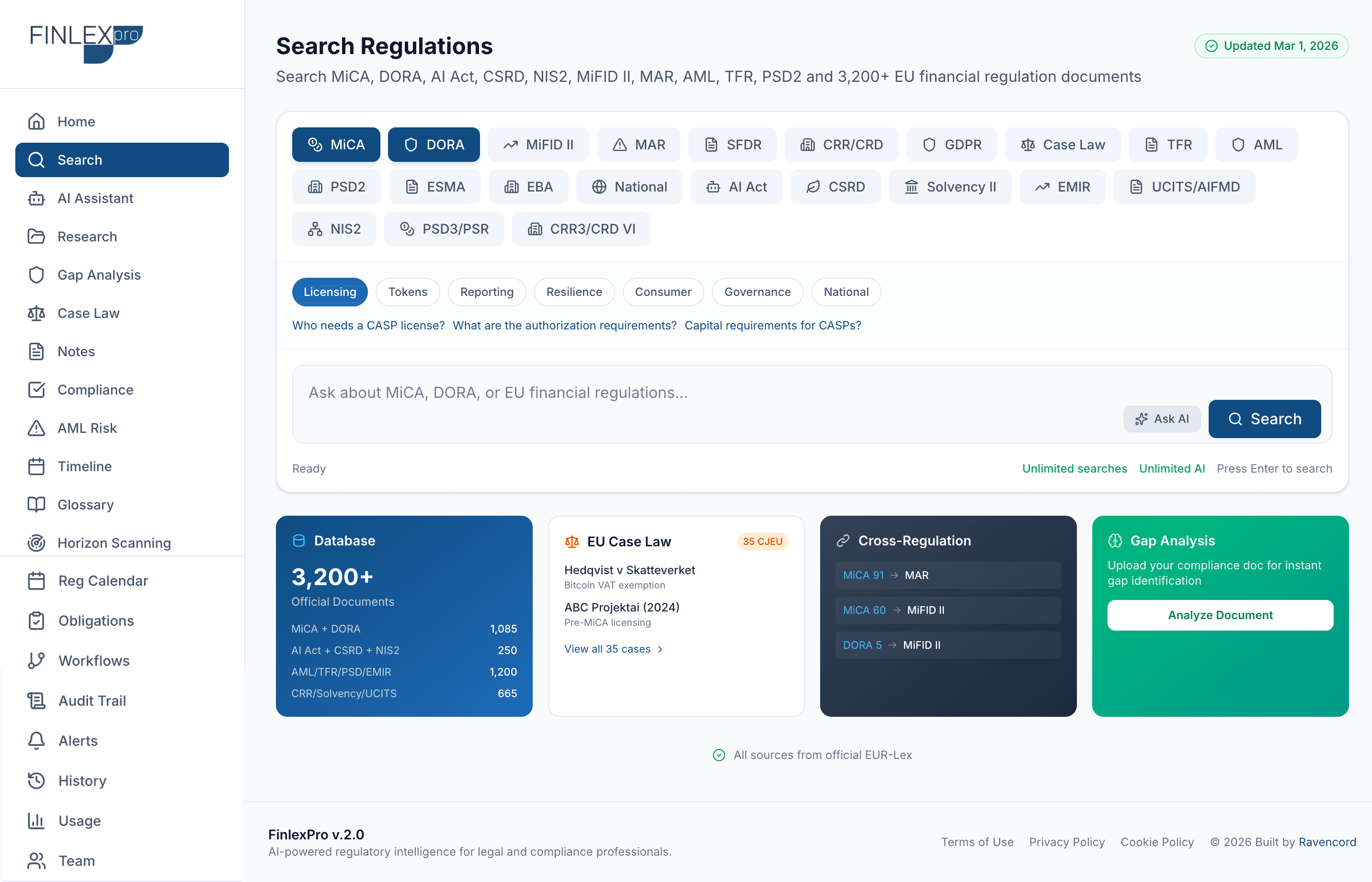The width and height of the screenshot is (1372, 882).
Task: Click the Cross-Regulation link icon
Action: click(x=843, y=541)
